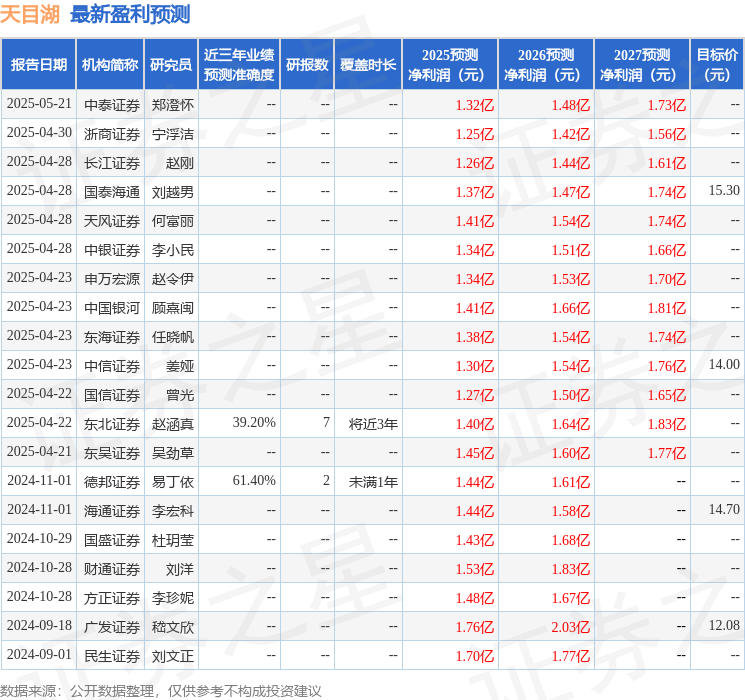The width and height of the screenshot is (745, 700).
Task: Click 东北证券 accuracy value 39.20%
Action: tap(254, 422)
